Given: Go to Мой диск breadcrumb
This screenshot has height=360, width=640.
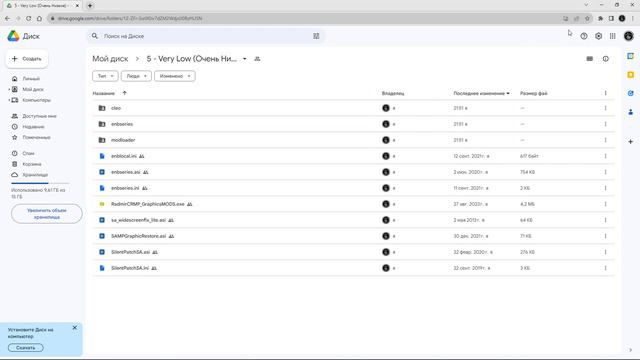Looking at the screenshot, I should [x=110, y=59].
